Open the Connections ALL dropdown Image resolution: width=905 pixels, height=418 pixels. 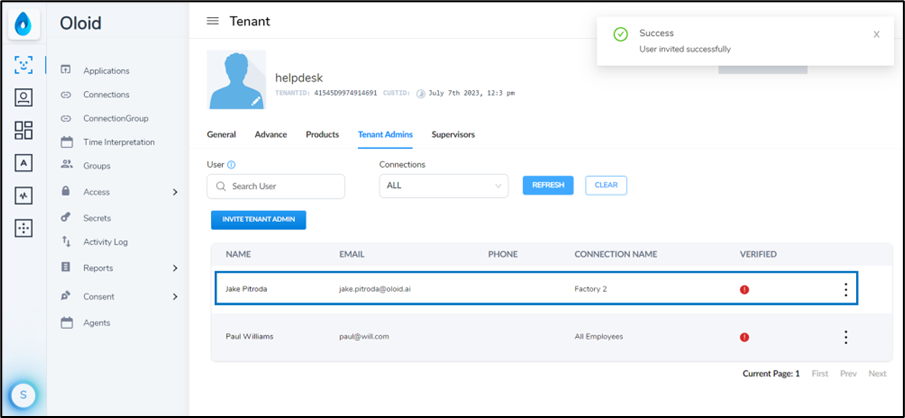pyautogui.click(x=444, y=186)
